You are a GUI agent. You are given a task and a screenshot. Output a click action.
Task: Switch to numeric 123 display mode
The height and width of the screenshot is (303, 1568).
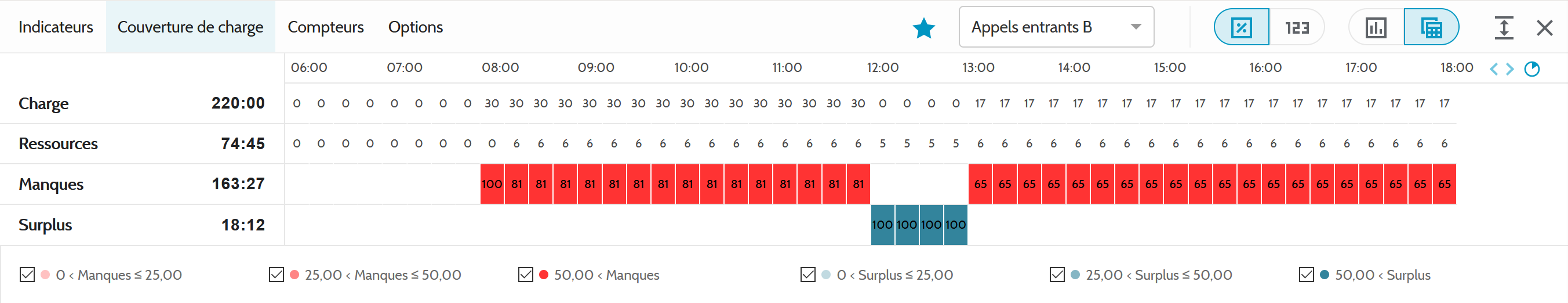1297,27
